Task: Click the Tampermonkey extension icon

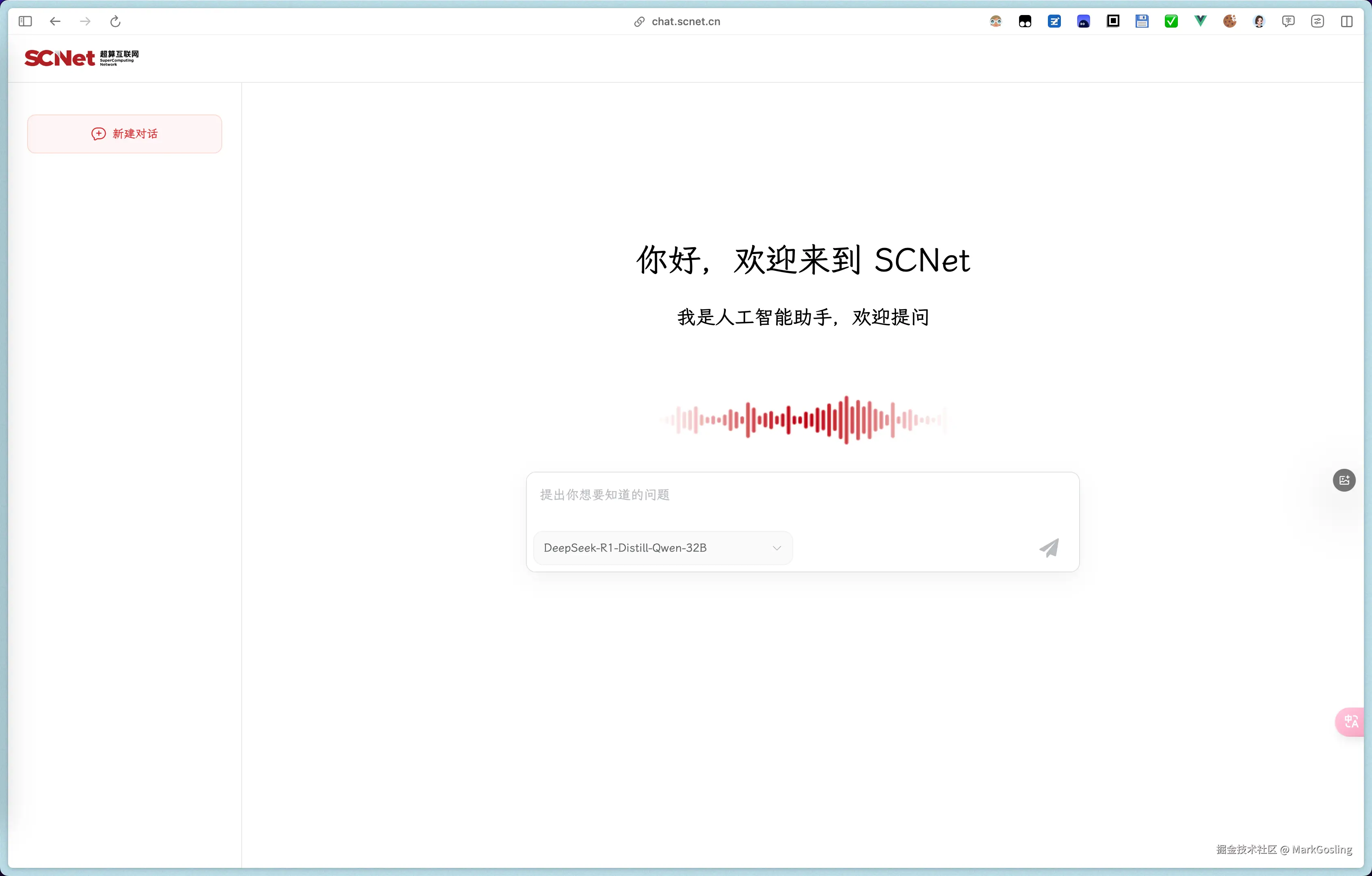Action: (x=1025, y=21)
